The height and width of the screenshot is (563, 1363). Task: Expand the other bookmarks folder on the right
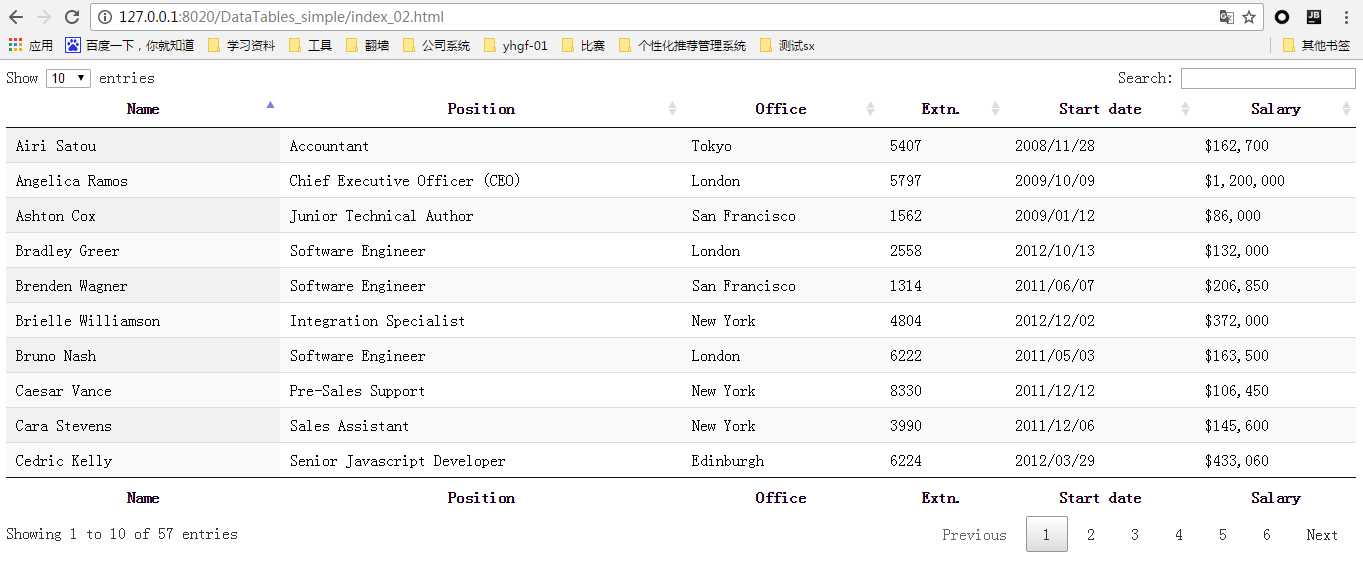1316,45
